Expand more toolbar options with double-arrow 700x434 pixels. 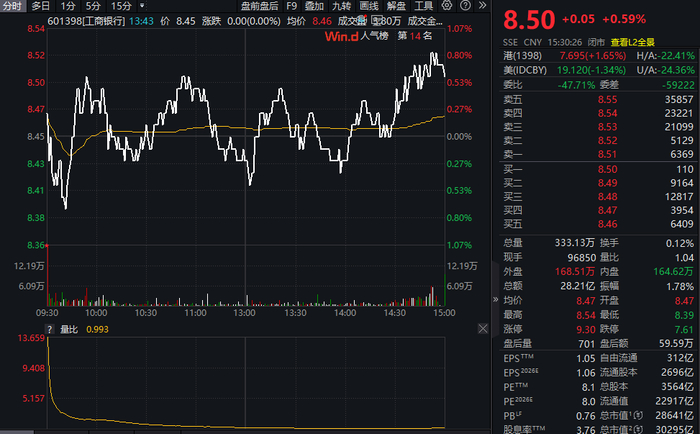(483, 5)
